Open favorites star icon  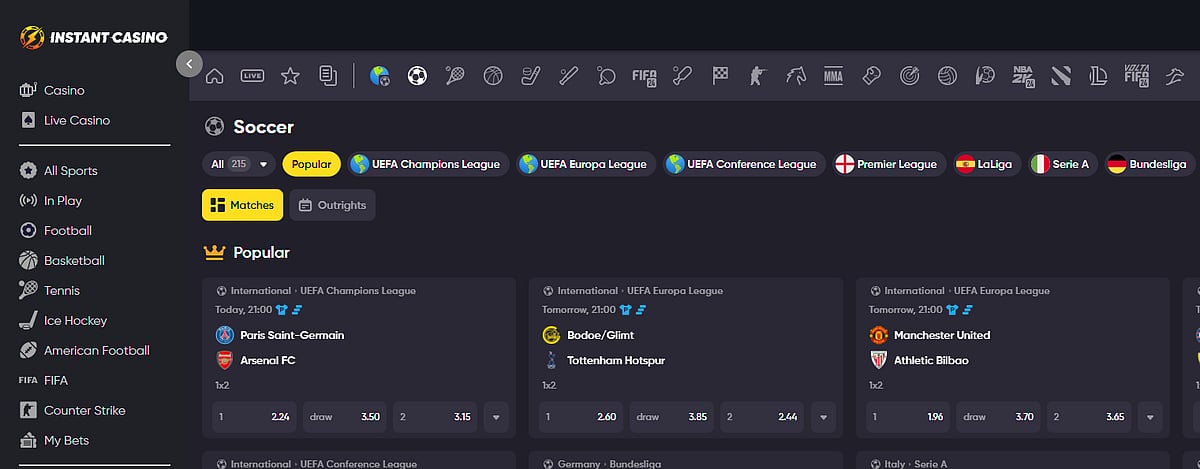(290, 75)
